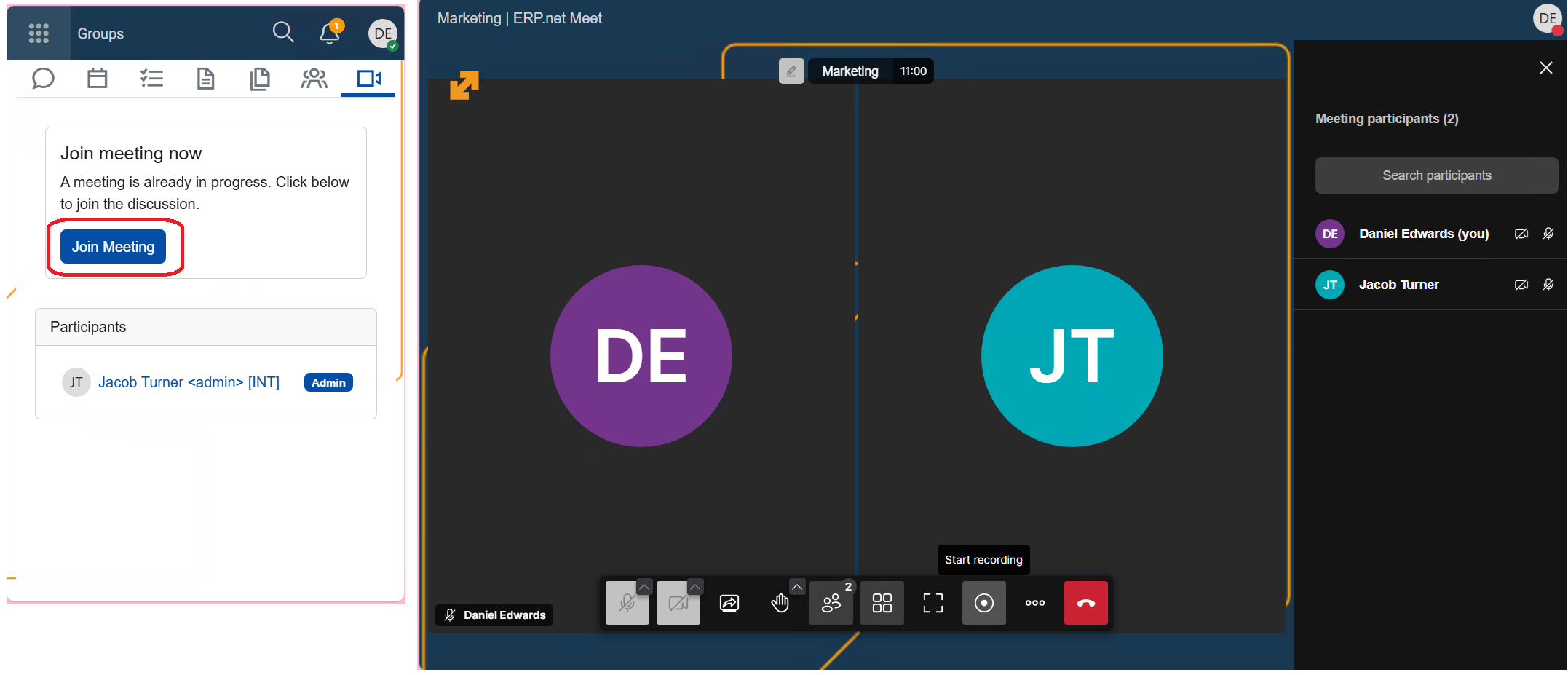Switch to the members tab
The width and height of the screenshot is (1568, 675).
(x=314, y=78)
